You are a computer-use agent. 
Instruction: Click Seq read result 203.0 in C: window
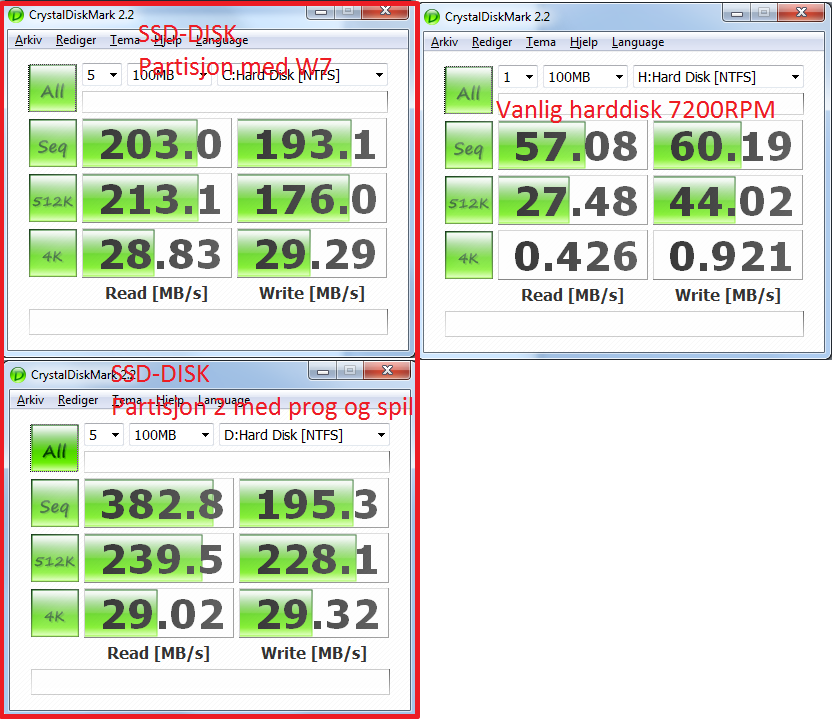(157, 143)
